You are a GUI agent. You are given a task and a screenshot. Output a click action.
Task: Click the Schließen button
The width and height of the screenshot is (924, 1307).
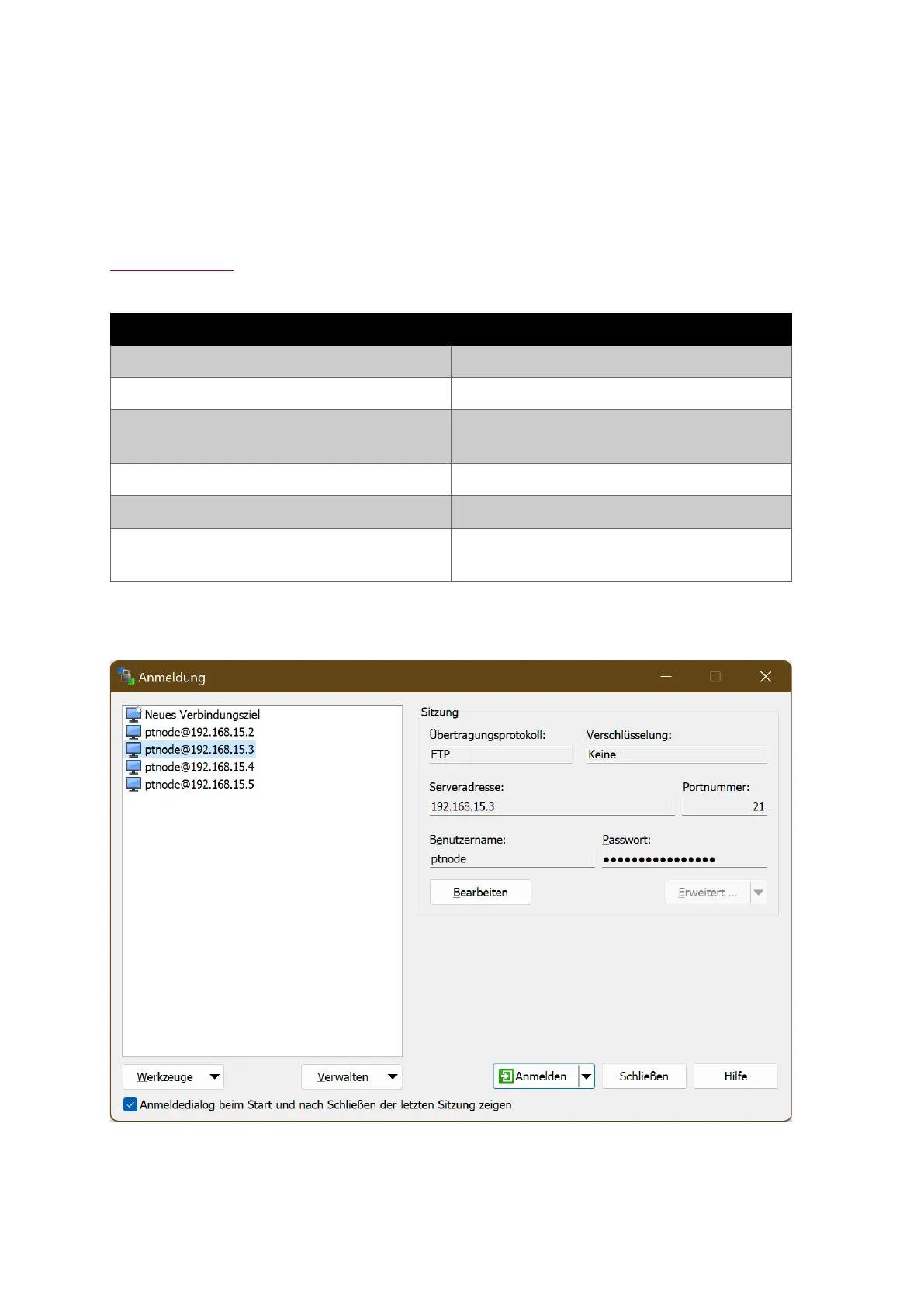click(x=644, y=1076)
